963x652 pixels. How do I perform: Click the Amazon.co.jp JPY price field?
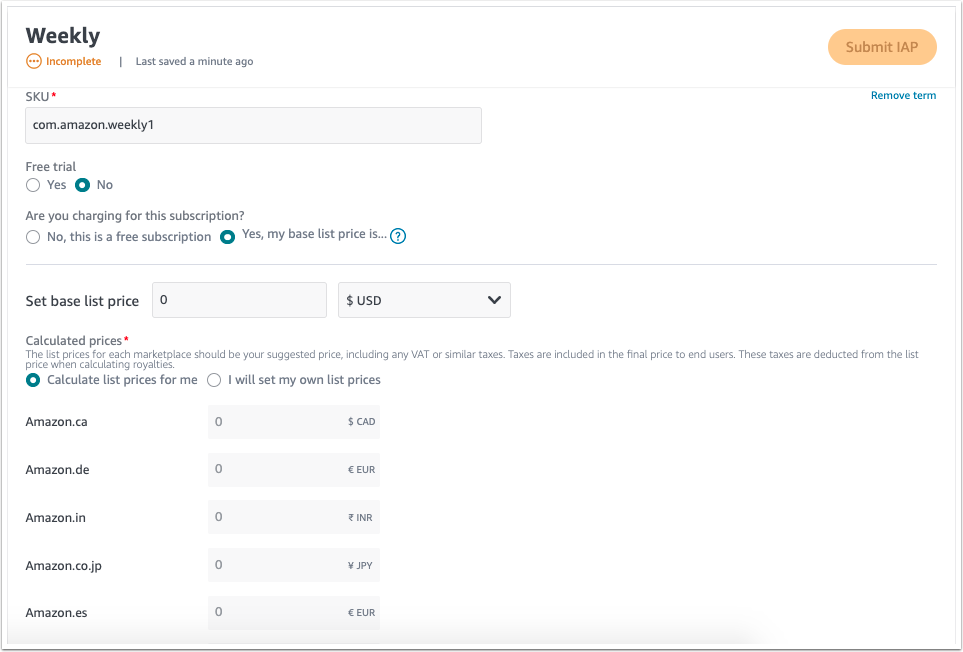click(294, 565)
